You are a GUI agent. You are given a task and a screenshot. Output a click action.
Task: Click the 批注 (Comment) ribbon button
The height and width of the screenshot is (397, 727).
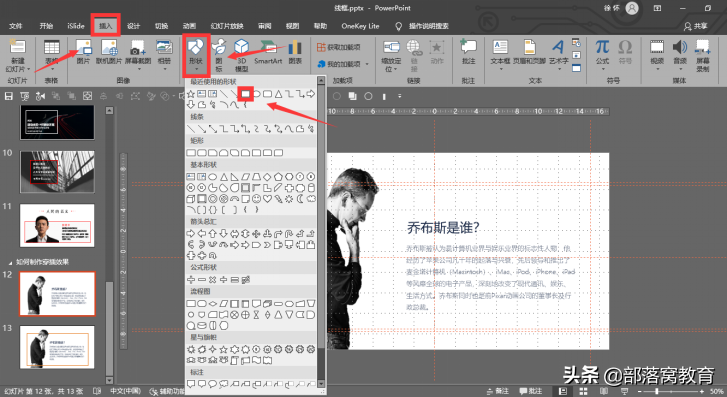(468, 52)
